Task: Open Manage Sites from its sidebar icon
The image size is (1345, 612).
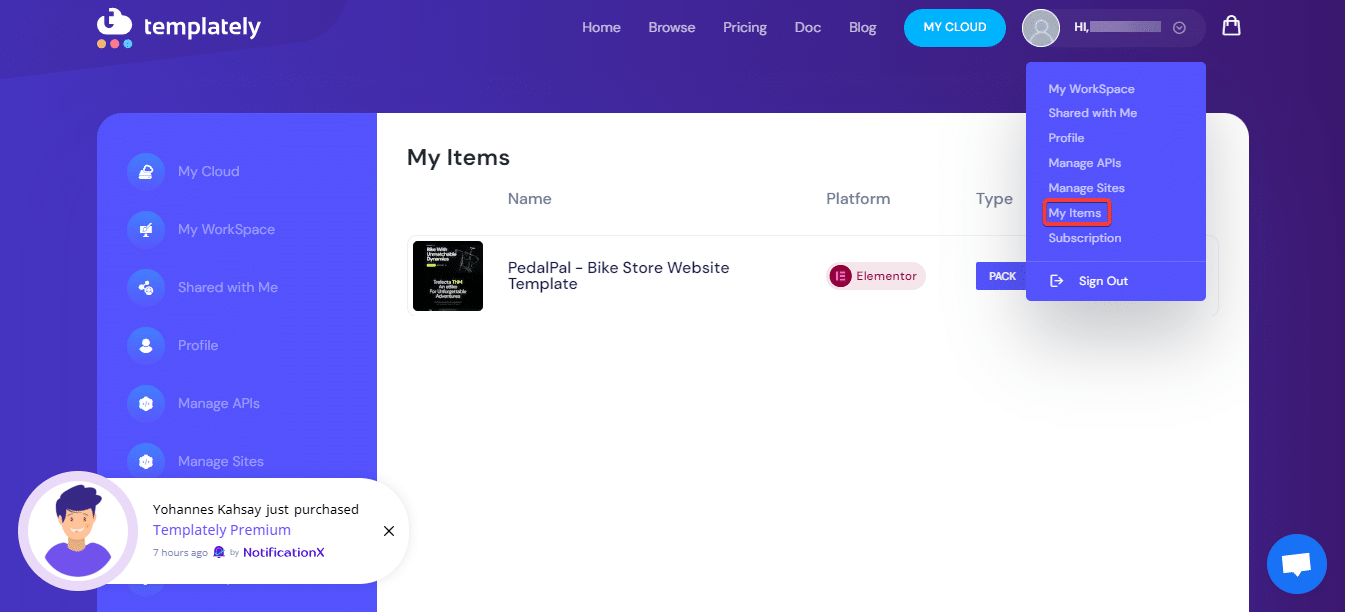Action: click(147, 461)
